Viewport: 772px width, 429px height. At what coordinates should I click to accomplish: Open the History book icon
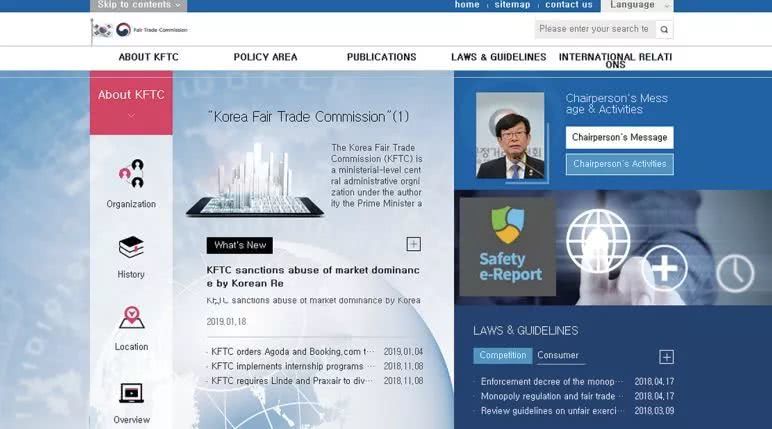[x=131, y=247]
